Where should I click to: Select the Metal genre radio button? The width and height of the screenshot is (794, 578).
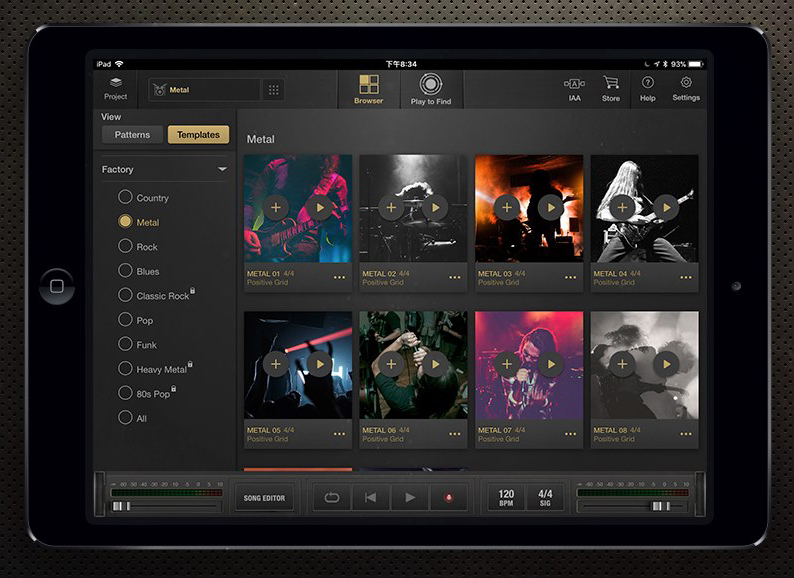(x=125, y=221)
